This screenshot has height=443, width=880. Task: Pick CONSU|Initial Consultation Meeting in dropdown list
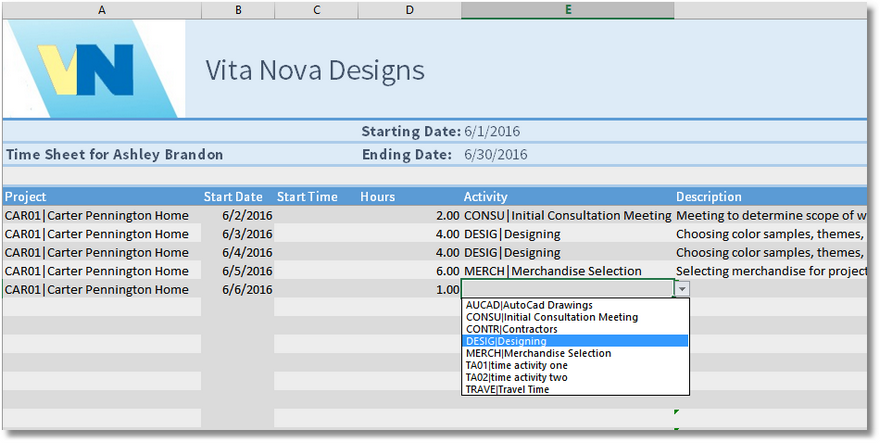[x=575, y=317]
